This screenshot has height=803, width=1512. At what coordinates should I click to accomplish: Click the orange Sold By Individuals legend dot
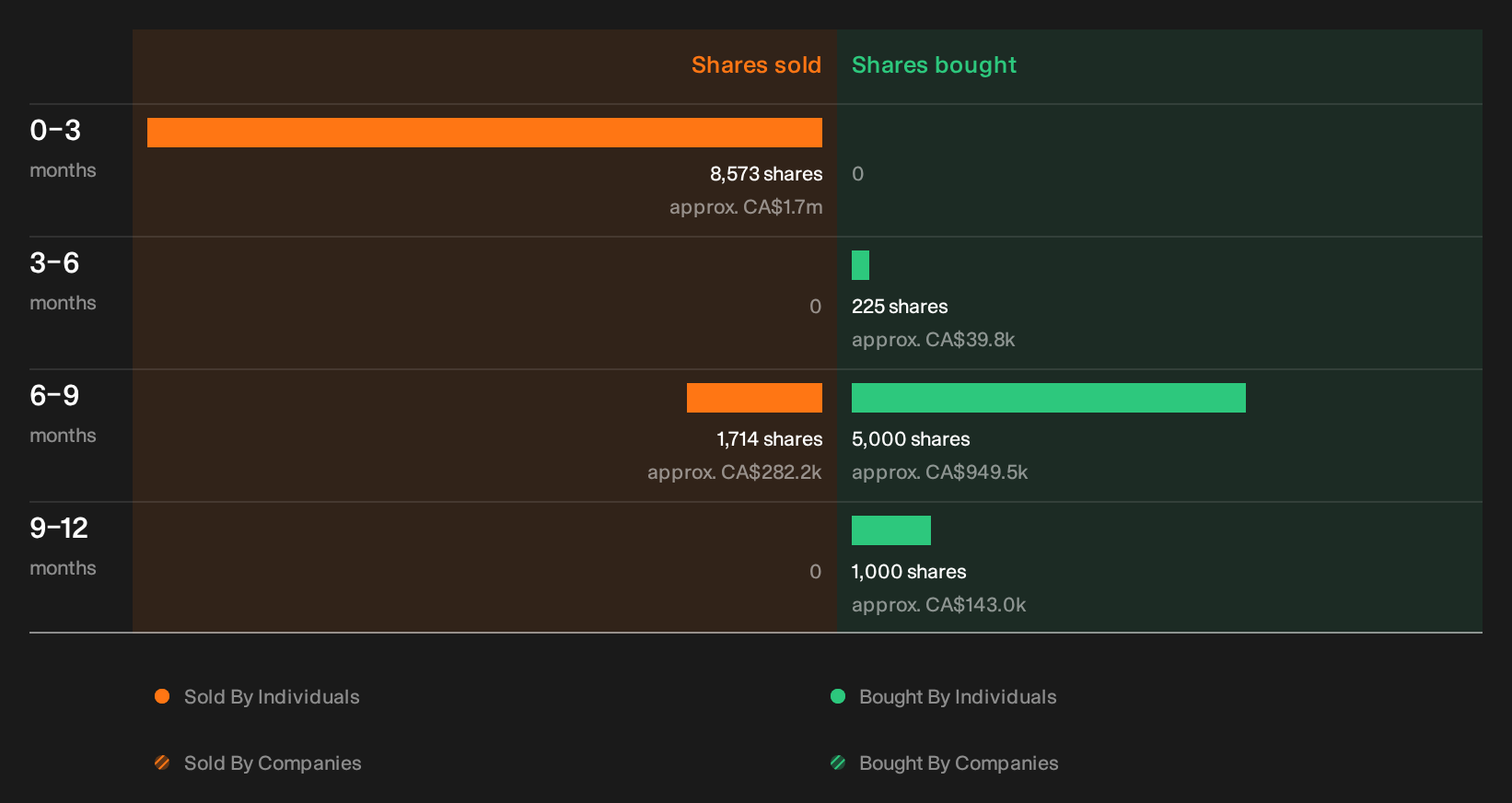tap(162, 696)
